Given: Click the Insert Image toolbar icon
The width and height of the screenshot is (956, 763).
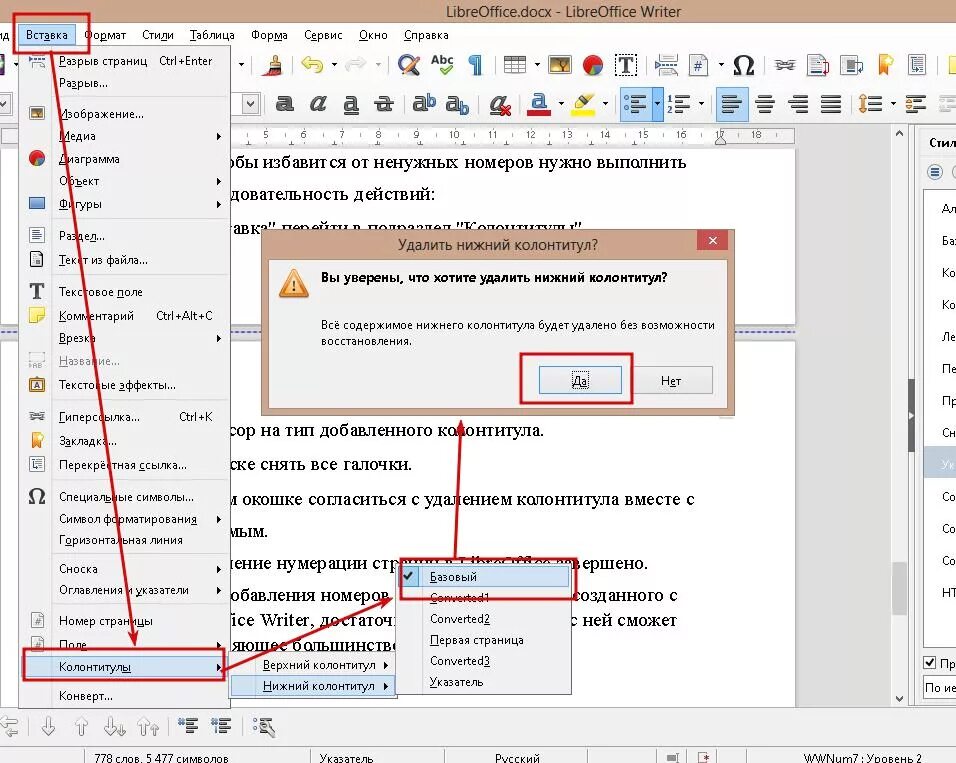Looking at the screenshot, I should (560, 65).
